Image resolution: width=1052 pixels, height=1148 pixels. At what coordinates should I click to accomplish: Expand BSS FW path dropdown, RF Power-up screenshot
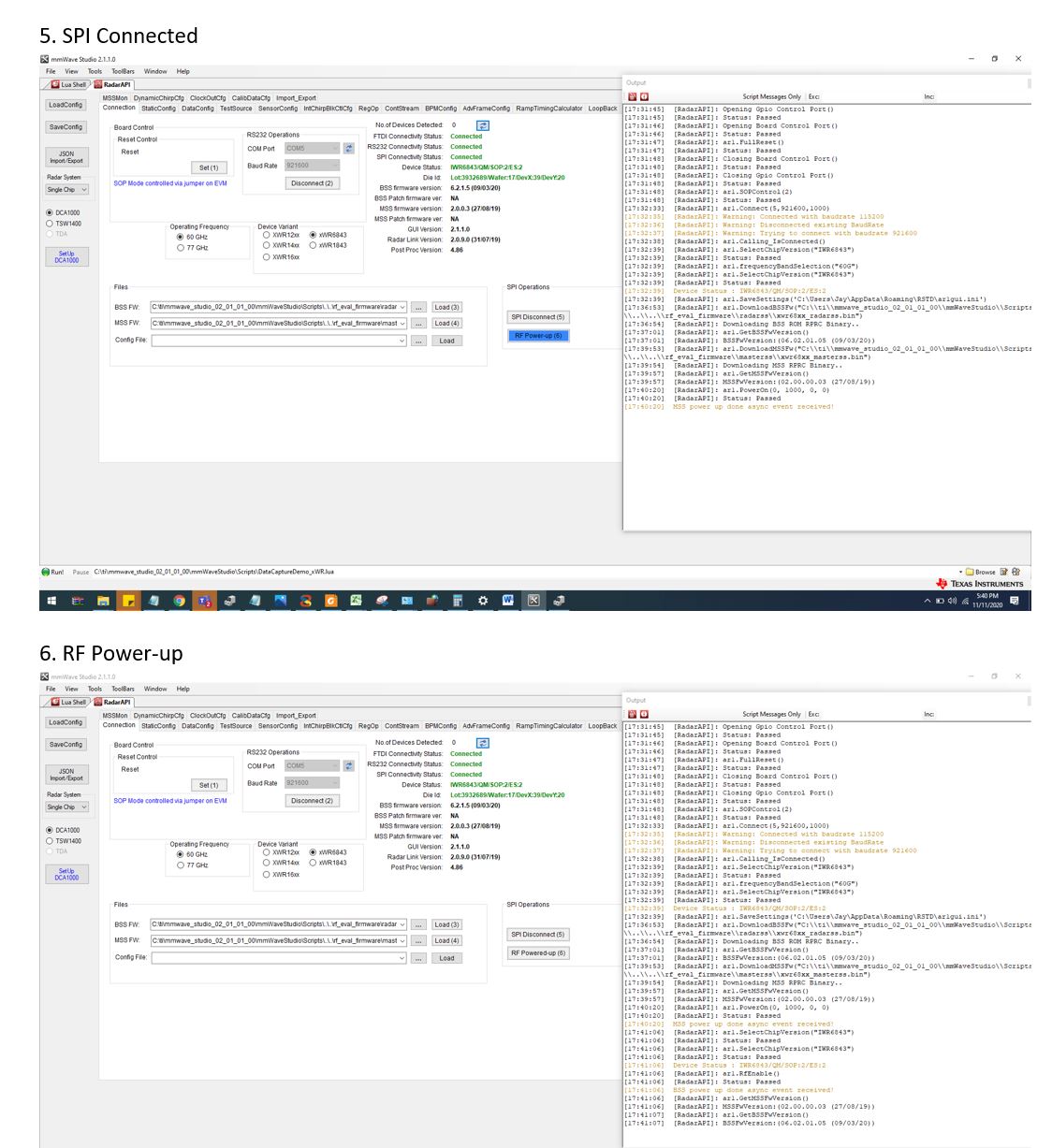(x=402, y=924)
